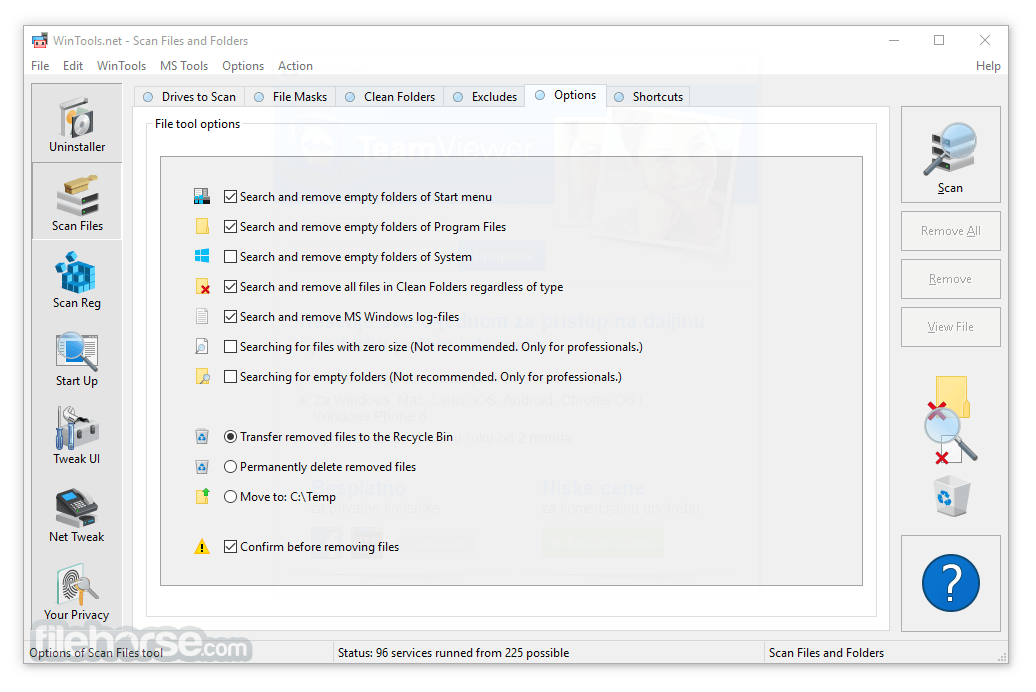
Task: Toggle remove MS Windows log-files checkbox
Action: pyautogui.click(x=230, y=317)
